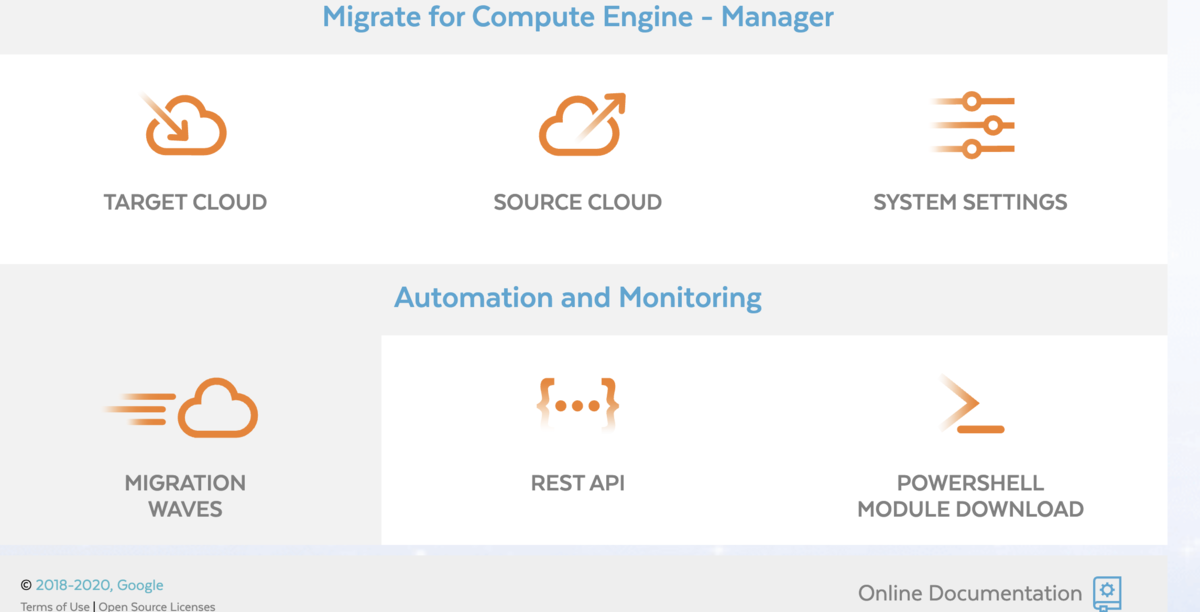Open the REST API page
Viewport: 1200px width, 612px height.
[x=578, y=440]
